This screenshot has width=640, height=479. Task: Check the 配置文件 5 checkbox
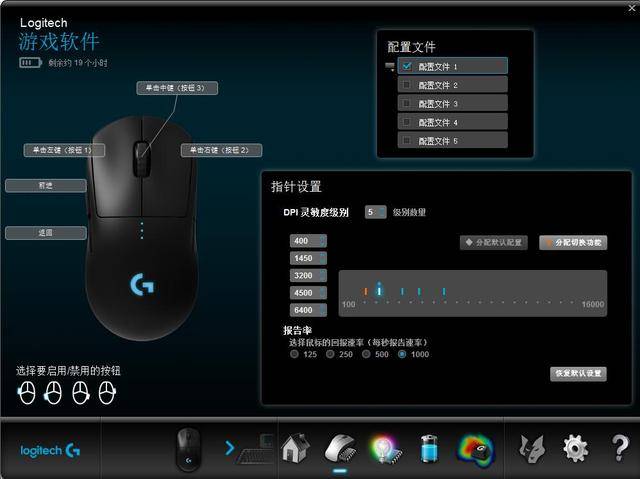(407, 140)
